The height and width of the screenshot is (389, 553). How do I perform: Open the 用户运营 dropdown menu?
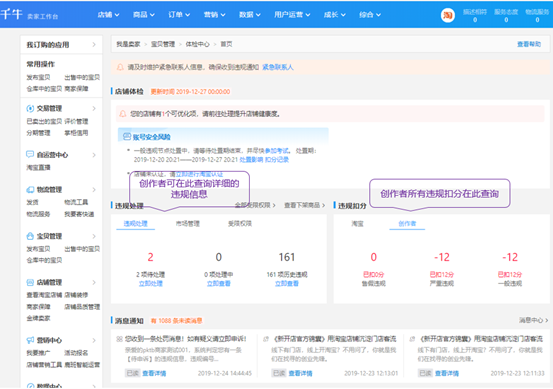point(292,15)
